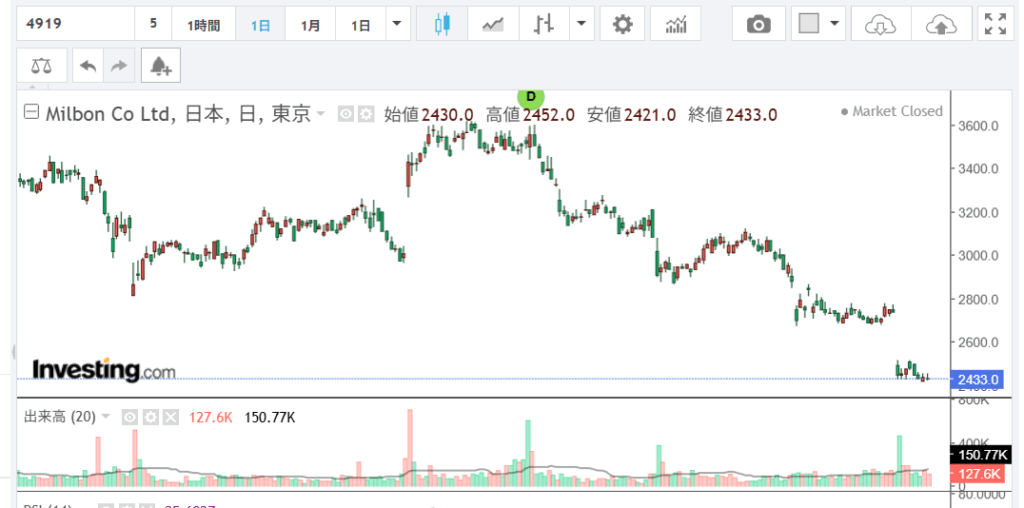The height and width of the screenshot is (508, 1024).
Task: Switch to candlestick chart style
Action: tap(442, 24)
